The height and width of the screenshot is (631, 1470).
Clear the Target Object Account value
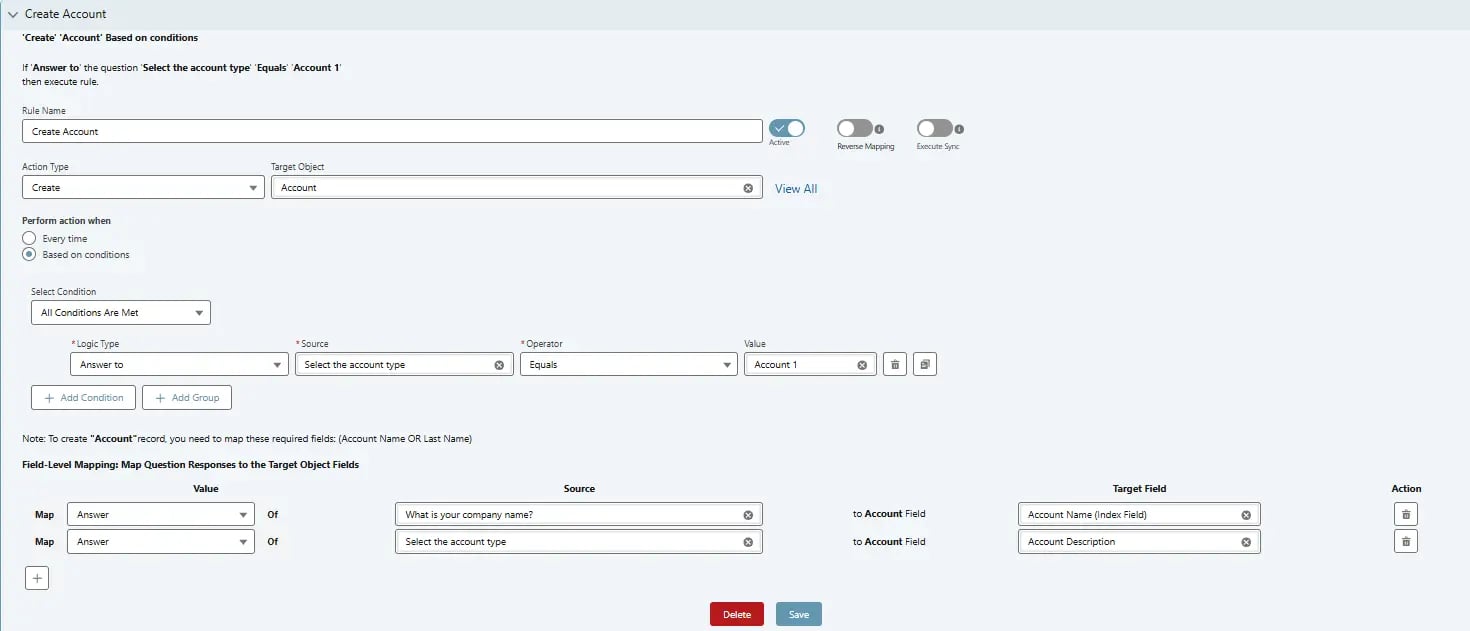(748, 188)
